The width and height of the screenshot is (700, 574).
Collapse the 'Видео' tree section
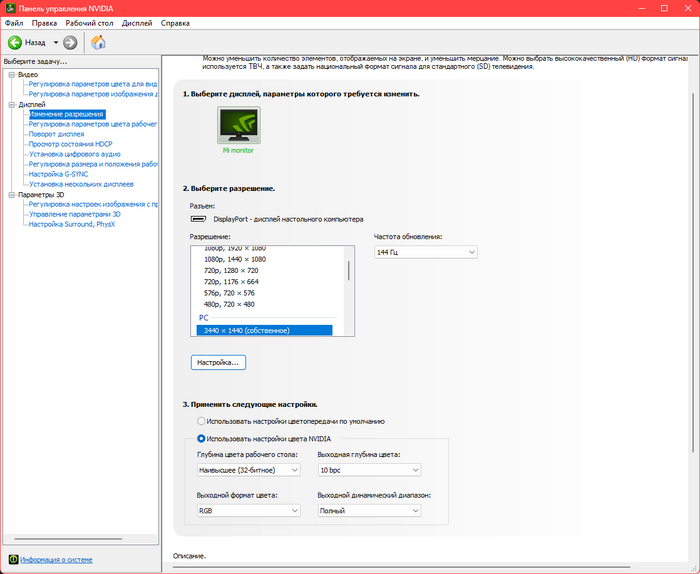pos(11,74)
